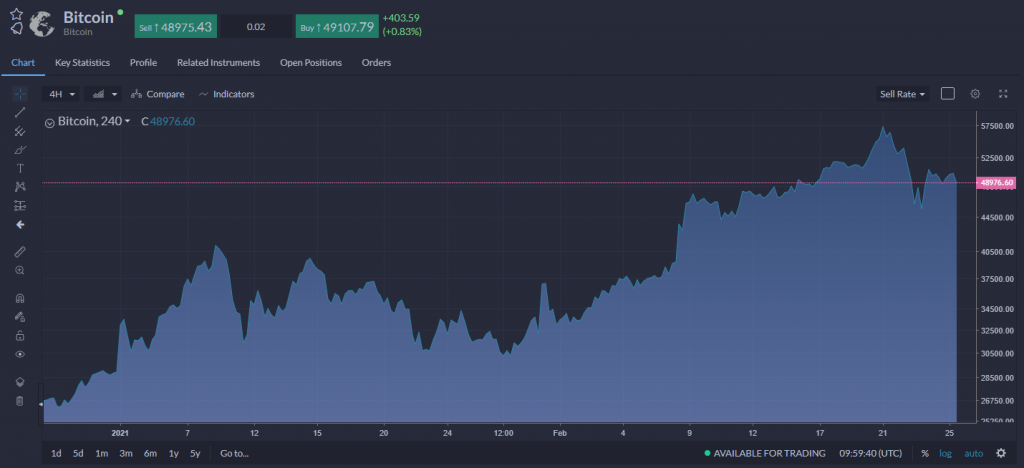Open the Key Statistics tab
The height and width of the screenshot is (468, 1024).
82,63
